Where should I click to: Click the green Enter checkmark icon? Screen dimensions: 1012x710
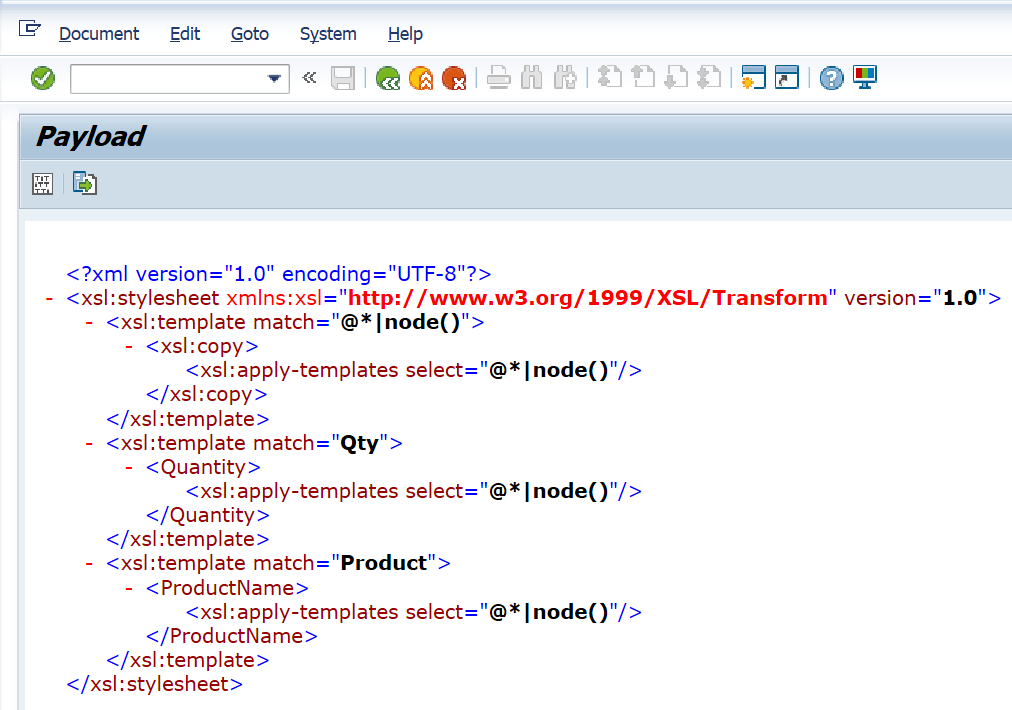43,78
